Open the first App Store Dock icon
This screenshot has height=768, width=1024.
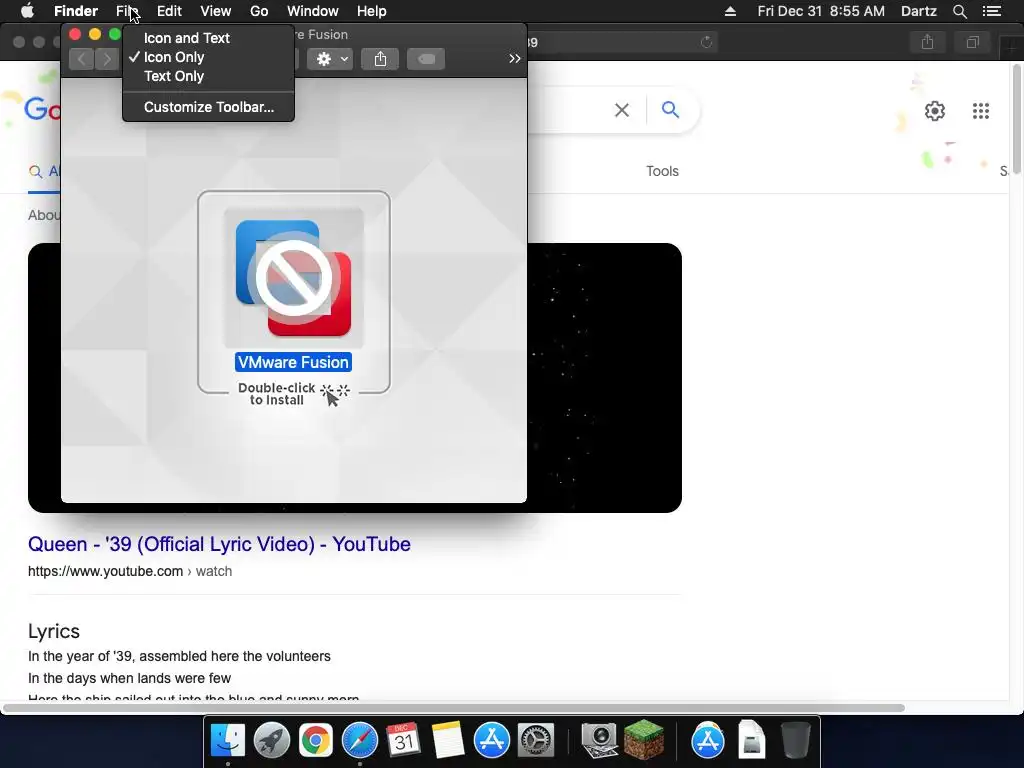[492, 741]
